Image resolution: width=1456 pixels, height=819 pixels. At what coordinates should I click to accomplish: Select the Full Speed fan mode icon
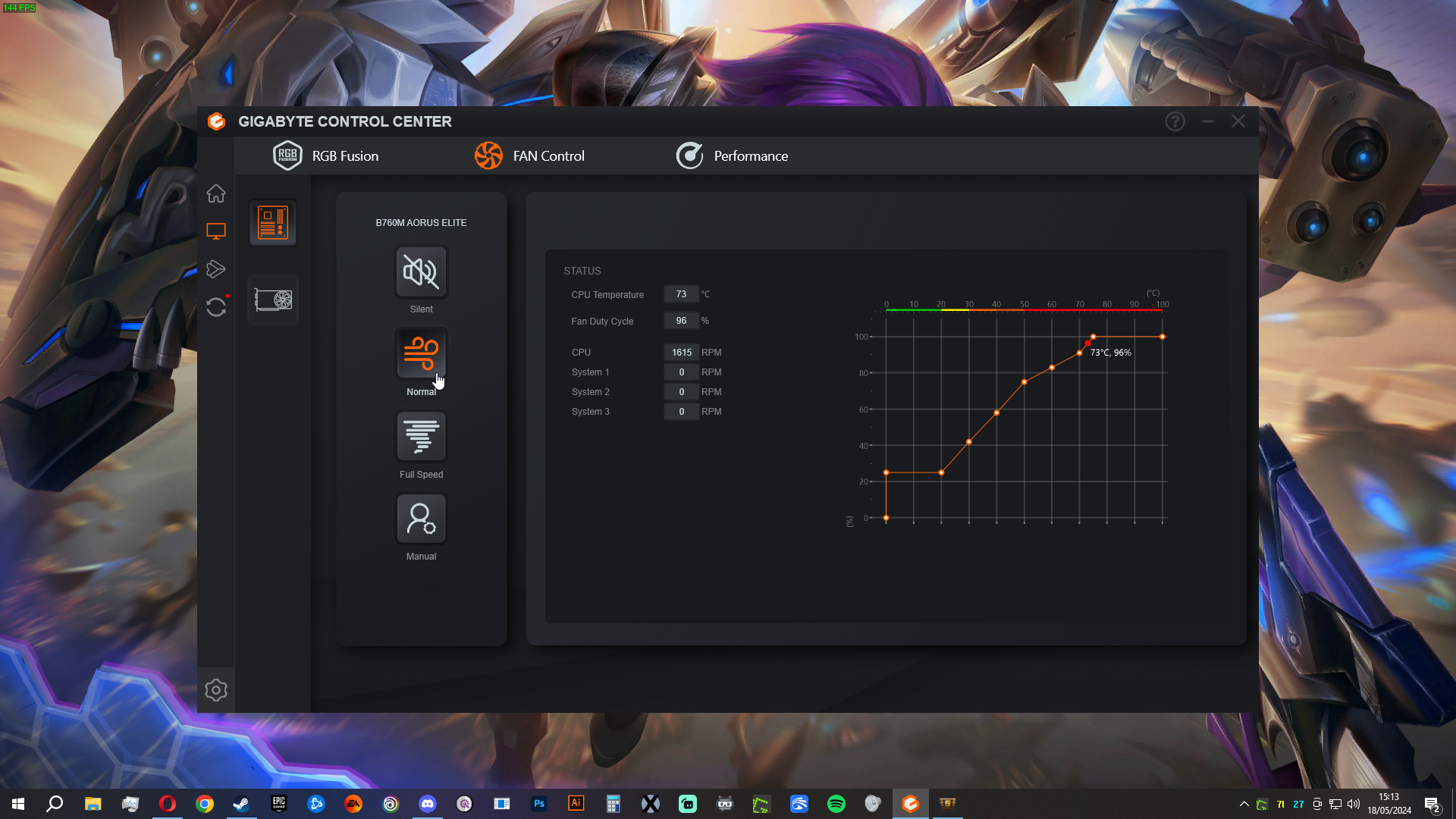pos(422,436)
